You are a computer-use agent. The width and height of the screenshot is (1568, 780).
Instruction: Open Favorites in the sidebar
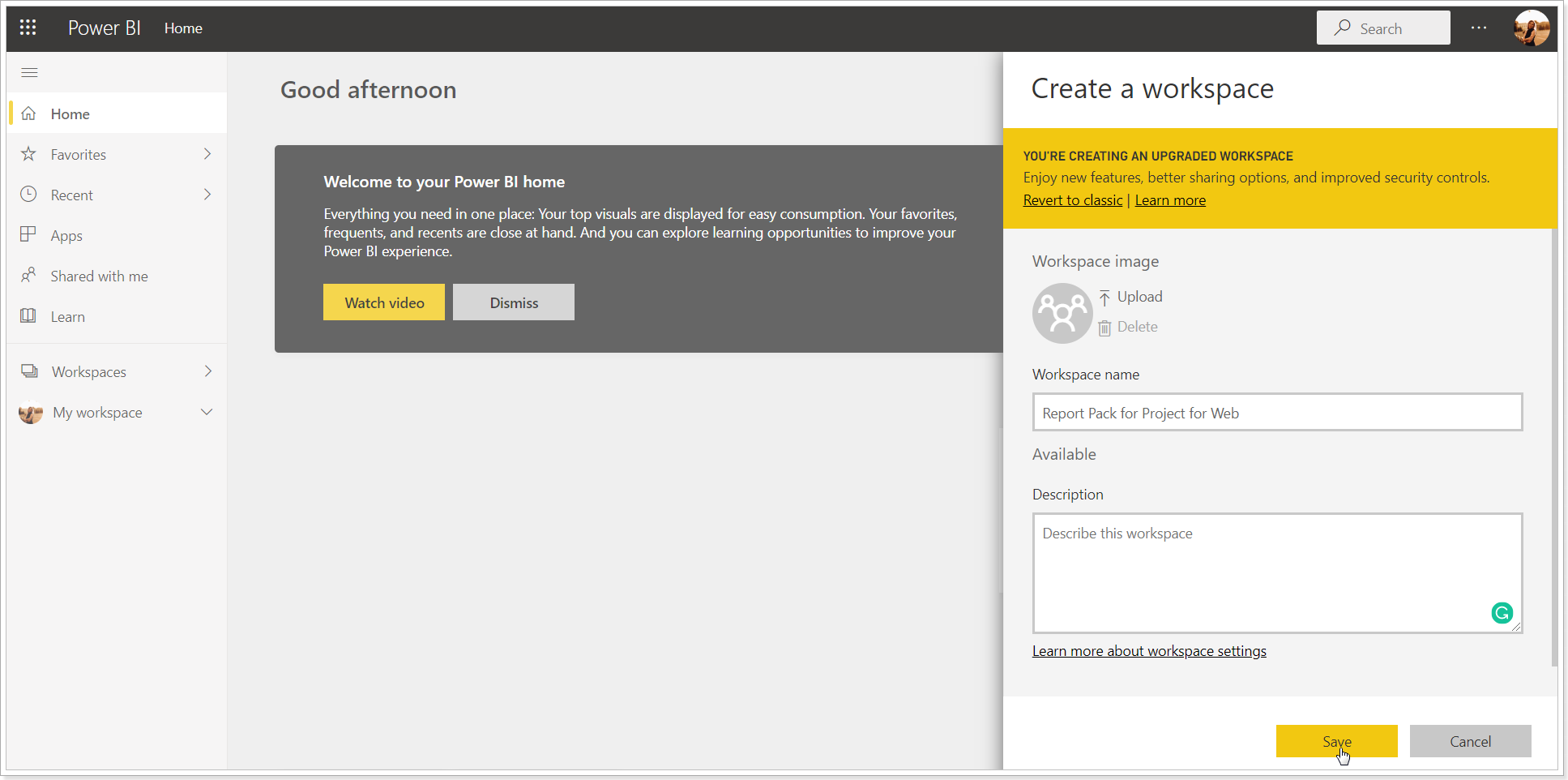coord(117,154)
